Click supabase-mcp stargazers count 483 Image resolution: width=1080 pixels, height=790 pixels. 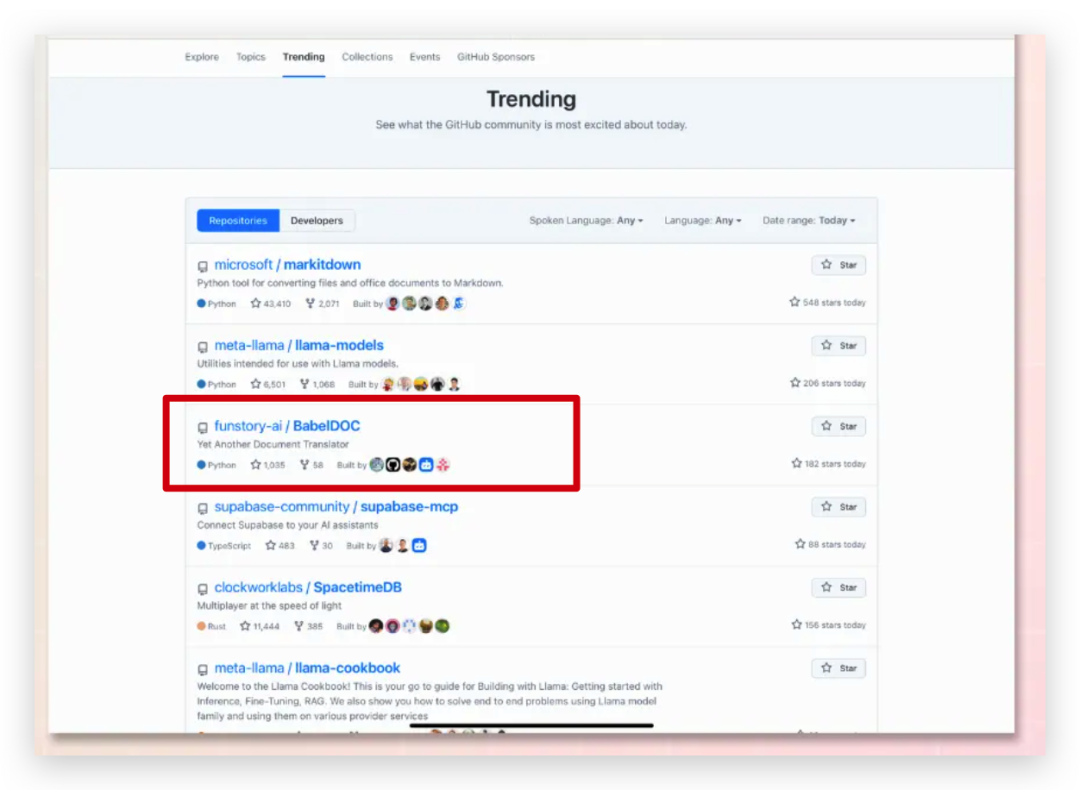tap(280, 545)
